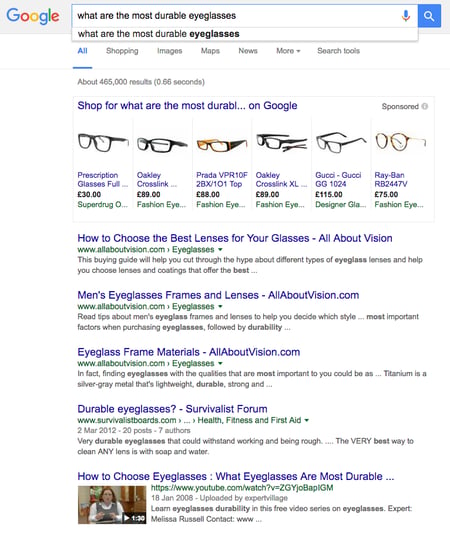450x534 pixels.
Task: Click 'About 465,000 results' stats text
Action: click(x=141, y=82)
